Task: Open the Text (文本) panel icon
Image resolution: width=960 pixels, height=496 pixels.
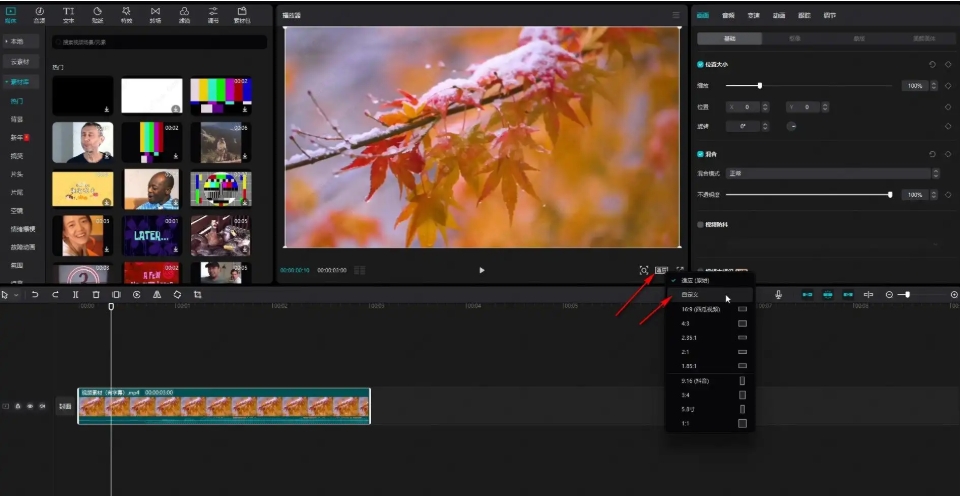Action: pyautogui.click(x=68, y=14)
